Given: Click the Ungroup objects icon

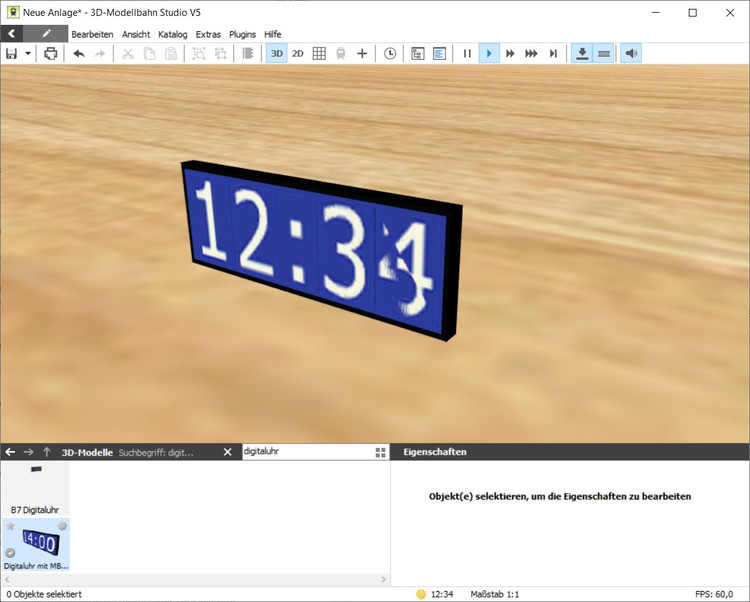Looking at the screenshot, I should pos(221,54).
